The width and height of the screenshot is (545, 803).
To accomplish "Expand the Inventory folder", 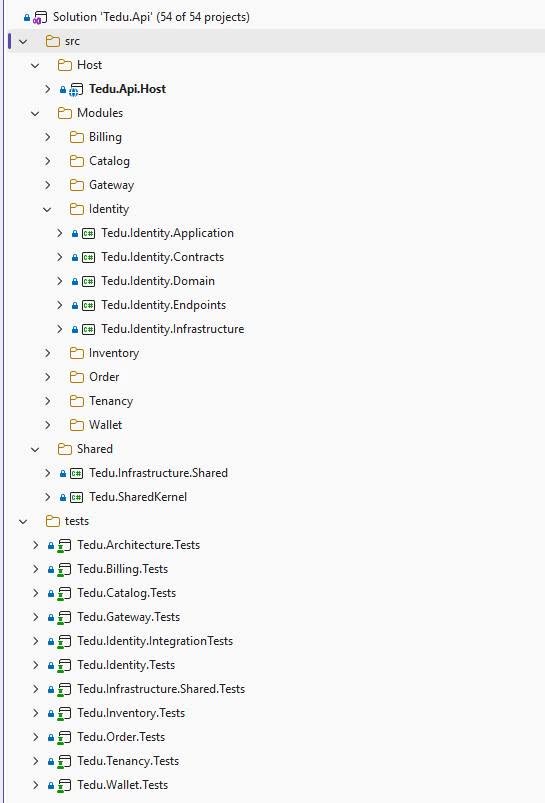I will tap(47, 353).
